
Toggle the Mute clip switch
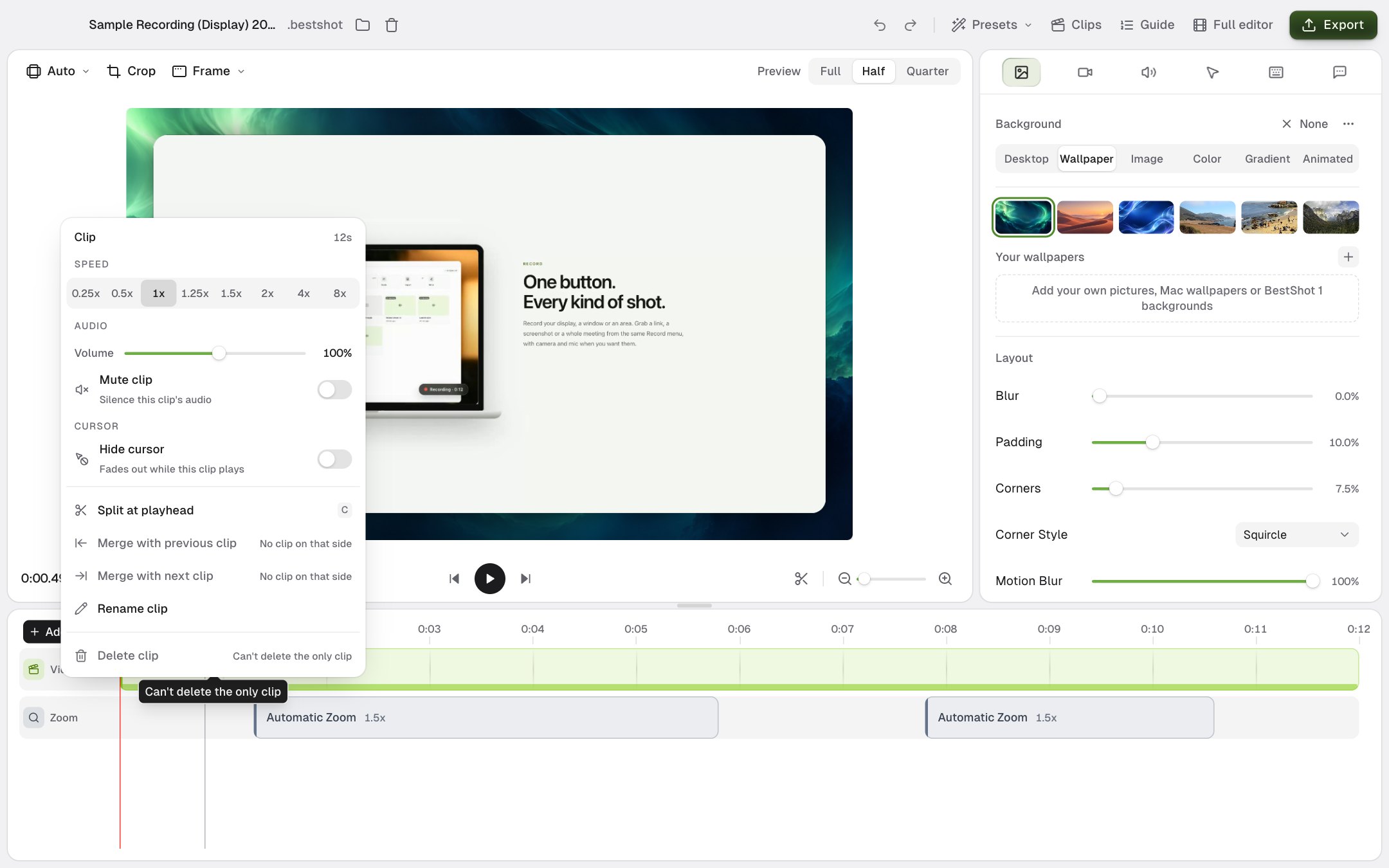click(x=334, y=390)
